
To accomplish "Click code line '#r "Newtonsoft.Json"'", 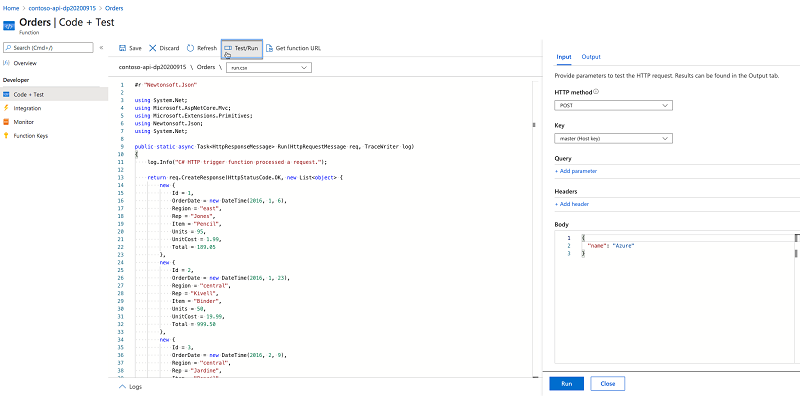I will pyautogui.click(x=166, y=85).
